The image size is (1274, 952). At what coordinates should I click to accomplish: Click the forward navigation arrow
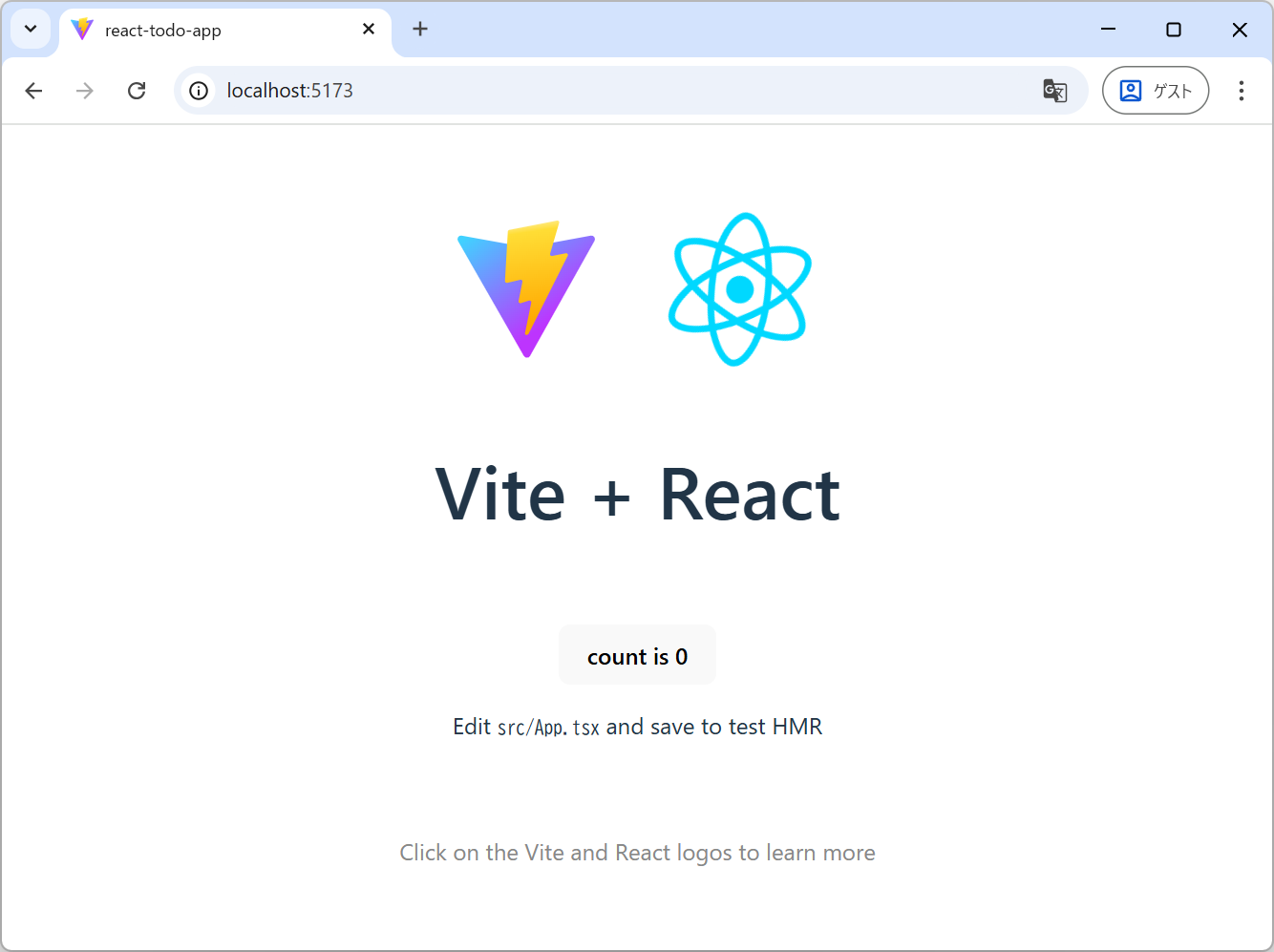point(85,91)
